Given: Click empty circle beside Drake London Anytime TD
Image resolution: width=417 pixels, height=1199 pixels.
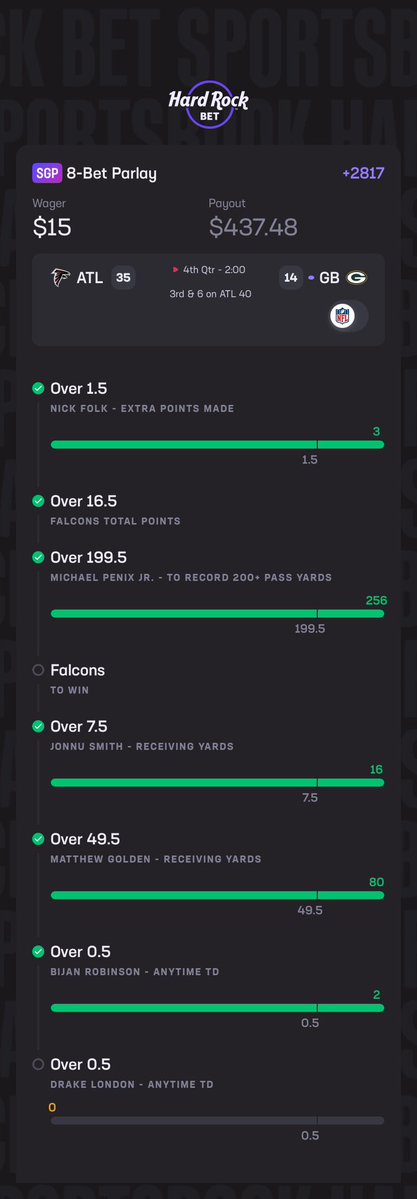Looking at the screenshot, I should (38, 1064).
